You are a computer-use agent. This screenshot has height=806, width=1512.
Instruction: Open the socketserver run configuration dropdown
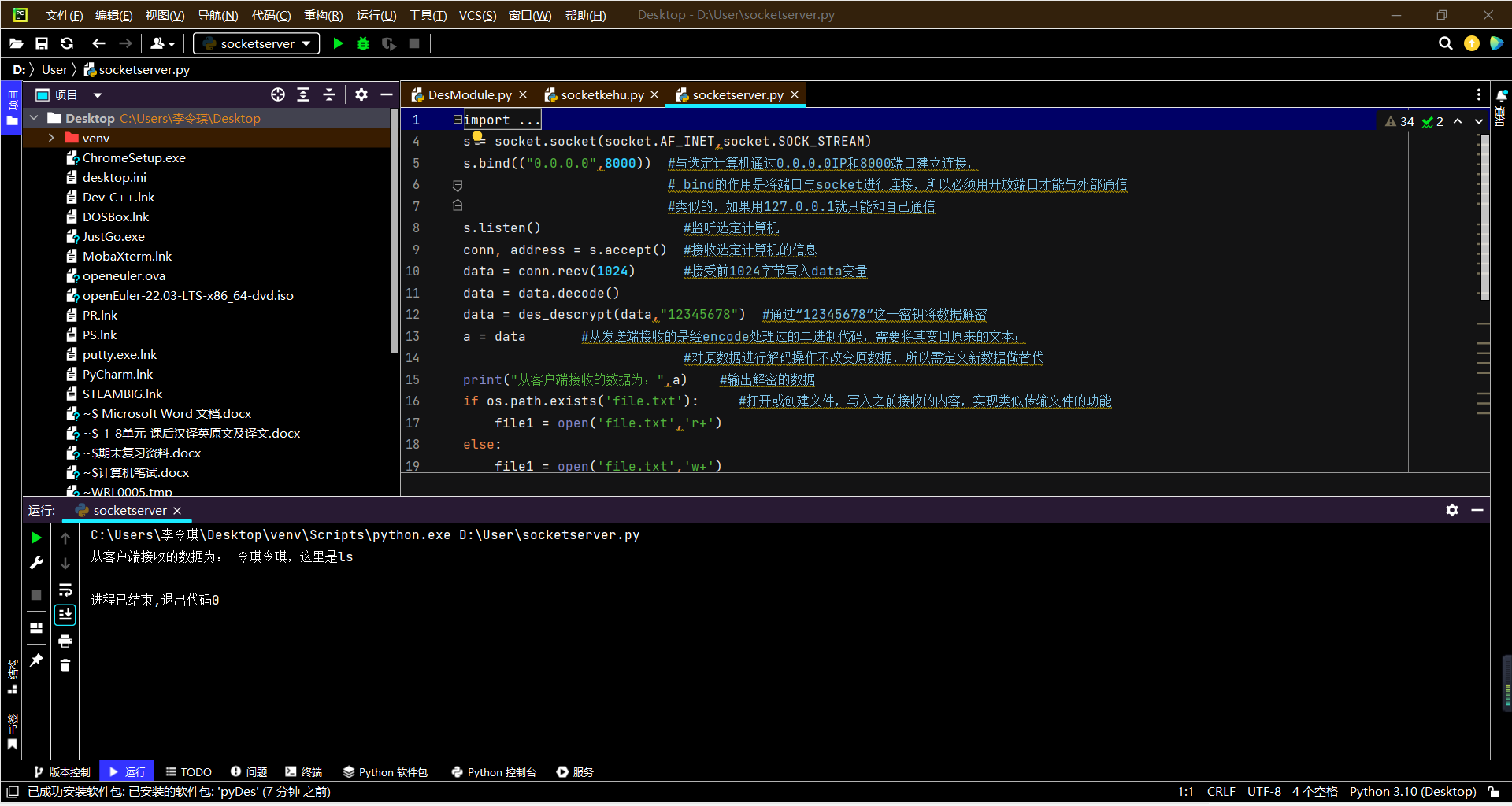click(257, 43)
